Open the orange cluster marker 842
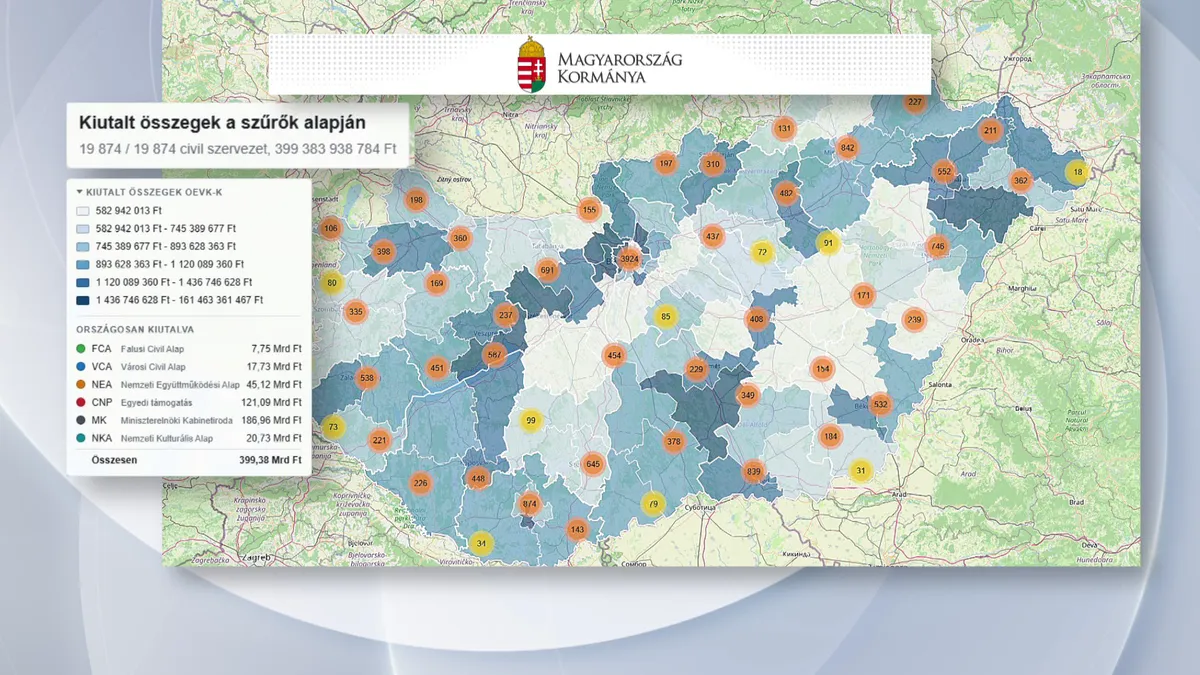The height and width of the screenshot is (675, 1200). click(x=848, y=148)
